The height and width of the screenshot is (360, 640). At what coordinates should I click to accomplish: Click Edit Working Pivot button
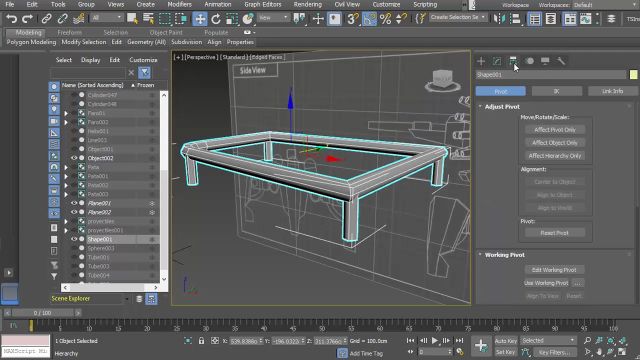pyautogui.click(x=554, y=270)
